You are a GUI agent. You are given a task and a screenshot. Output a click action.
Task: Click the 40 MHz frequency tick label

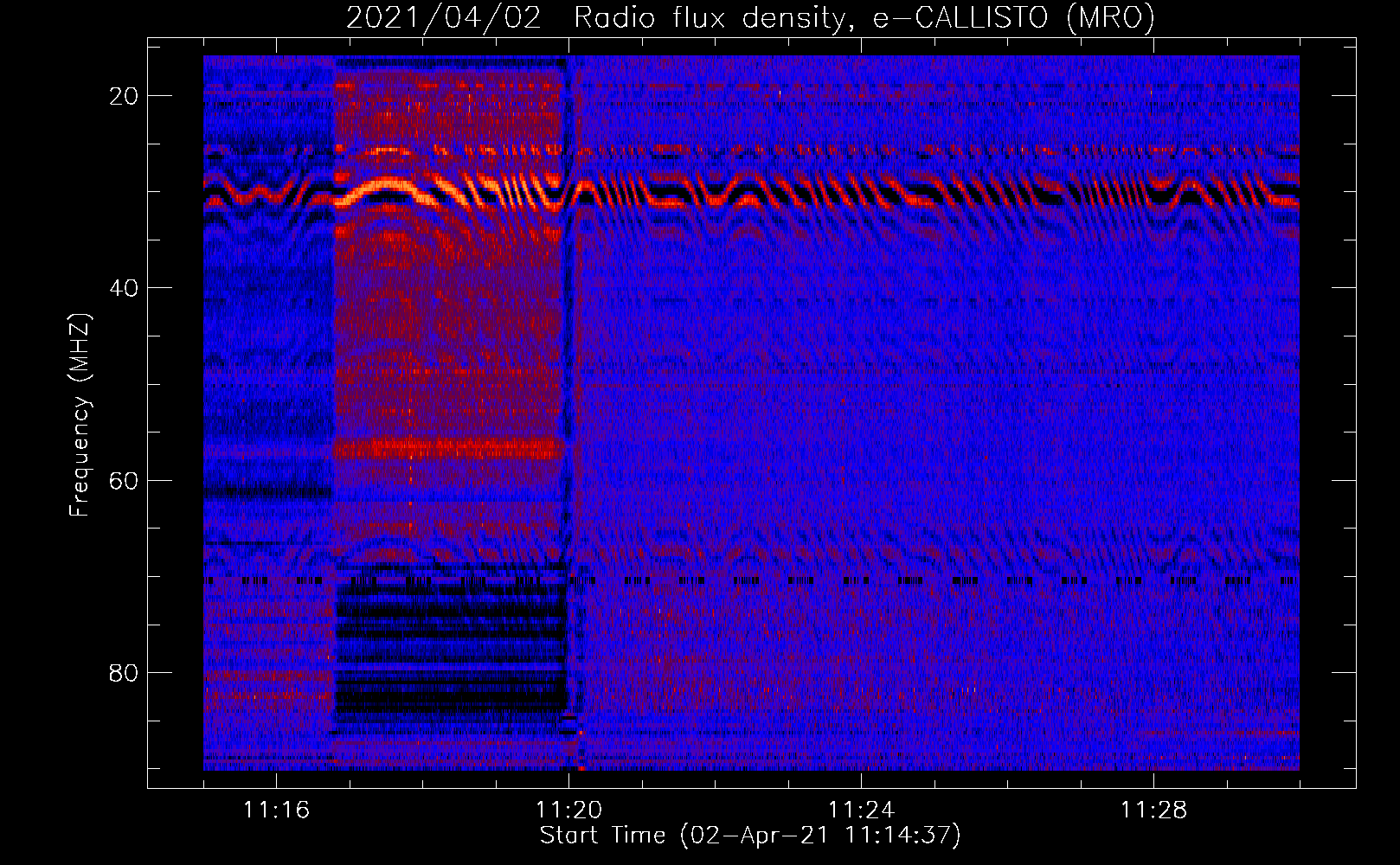[125, 288]
